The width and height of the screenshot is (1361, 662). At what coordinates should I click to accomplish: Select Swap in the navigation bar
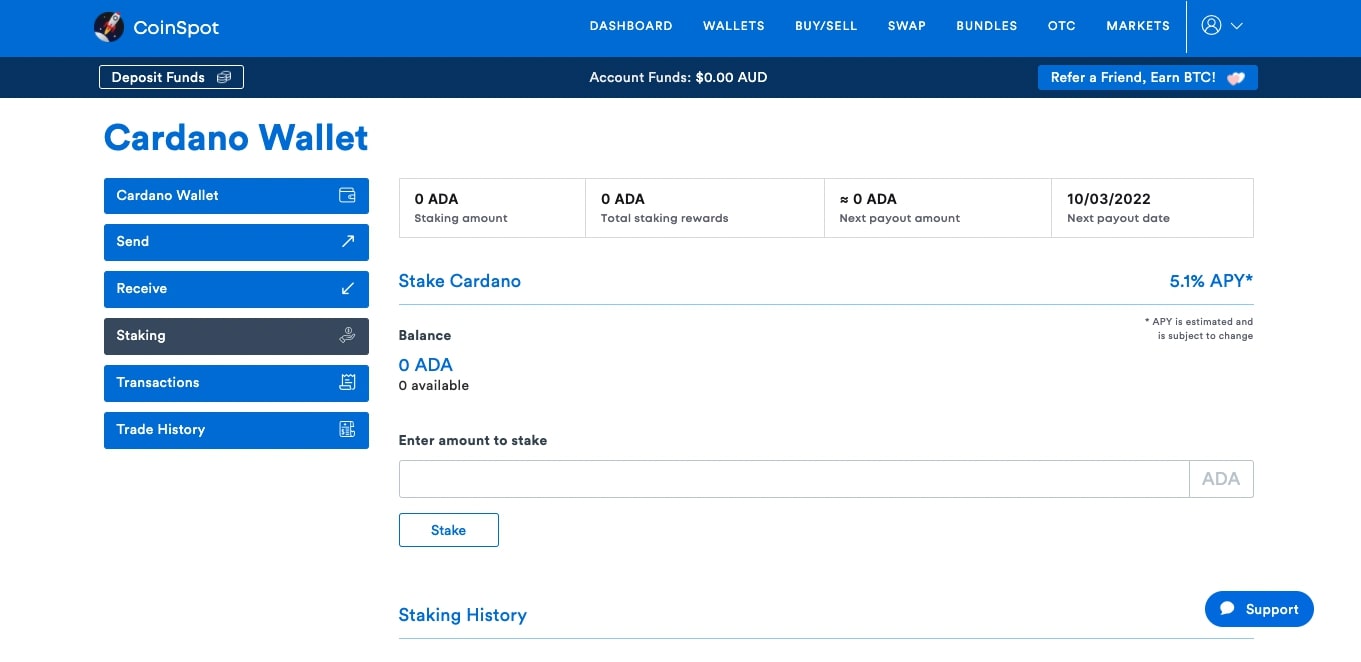[x=907, y=26]
